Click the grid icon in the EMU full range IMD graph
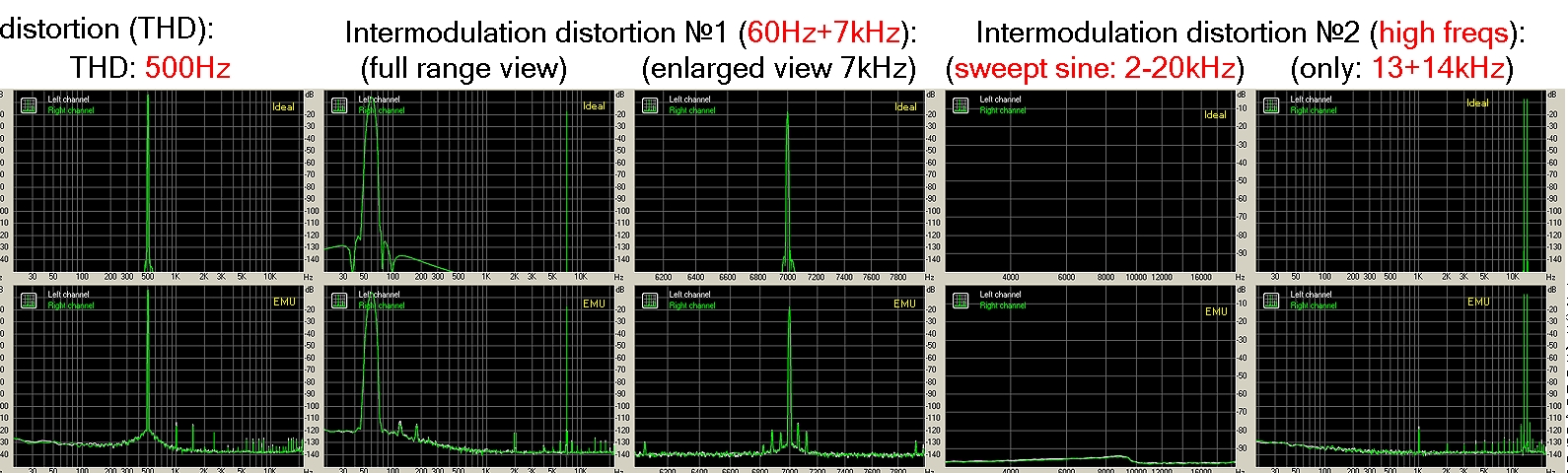1568x473 pixels. 339,300
